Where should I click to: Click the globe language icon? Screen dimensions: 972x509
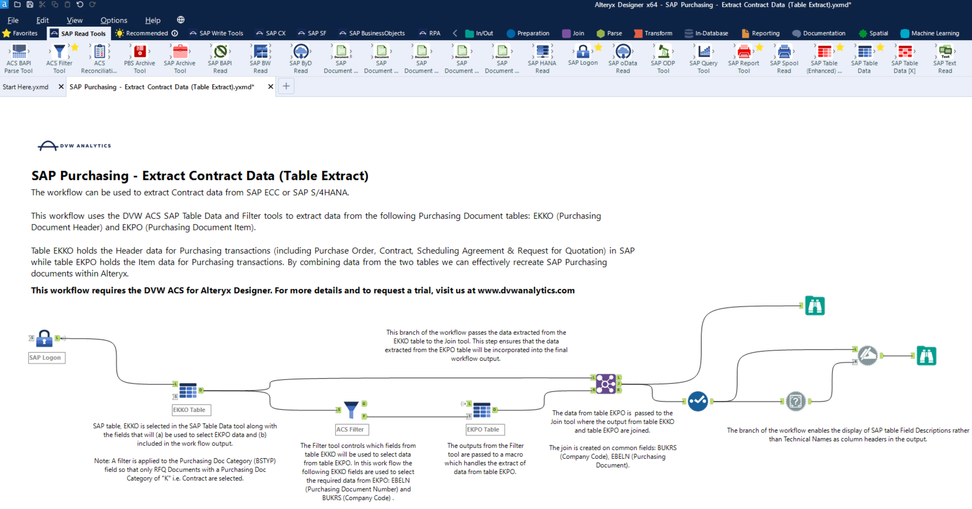[180, 20]
